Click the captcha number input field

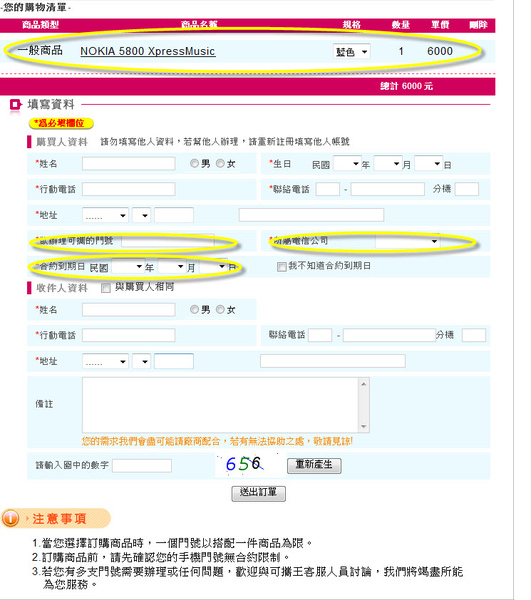142,466
